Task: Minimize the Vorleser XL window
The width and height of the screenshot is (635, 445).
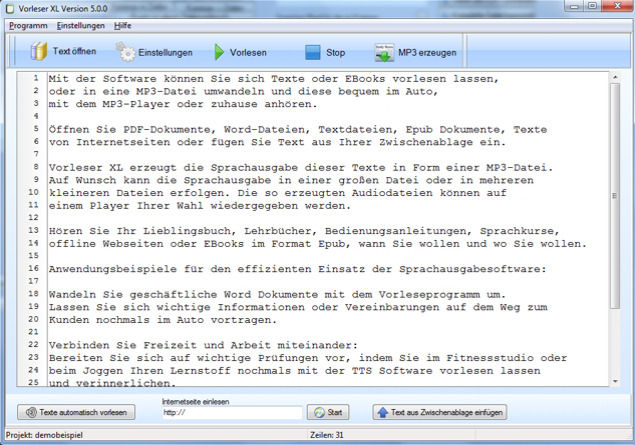Action: [574, 6]
